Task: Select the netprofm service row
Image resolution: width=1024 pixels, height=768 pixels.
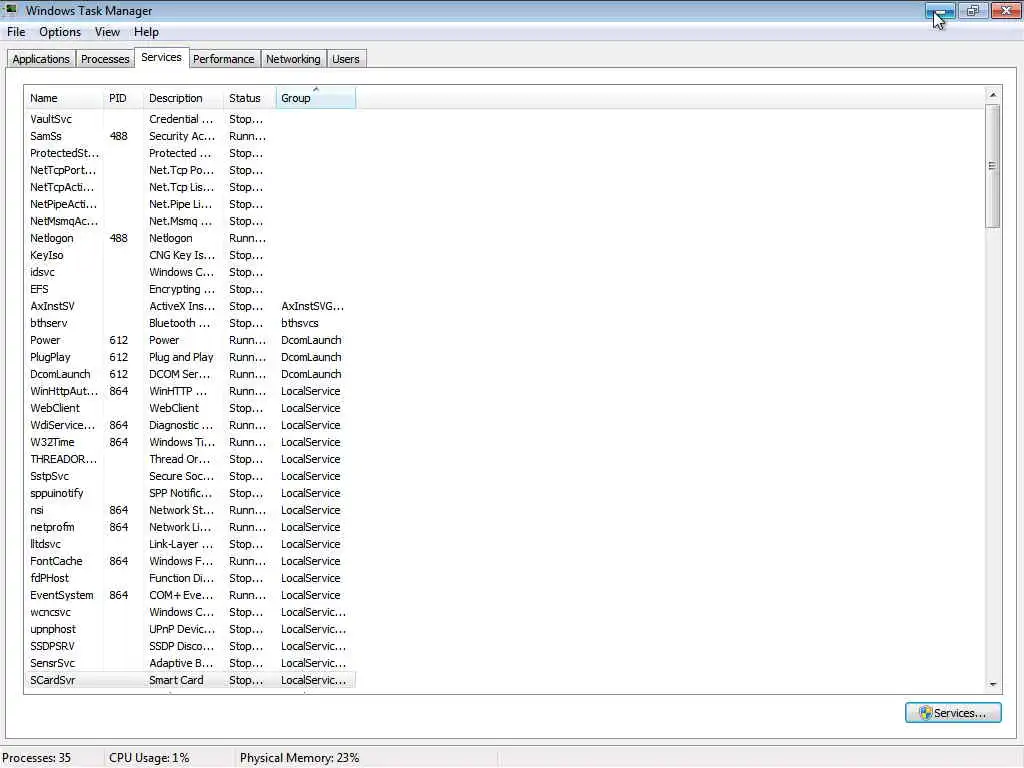Action: point(190,526)
